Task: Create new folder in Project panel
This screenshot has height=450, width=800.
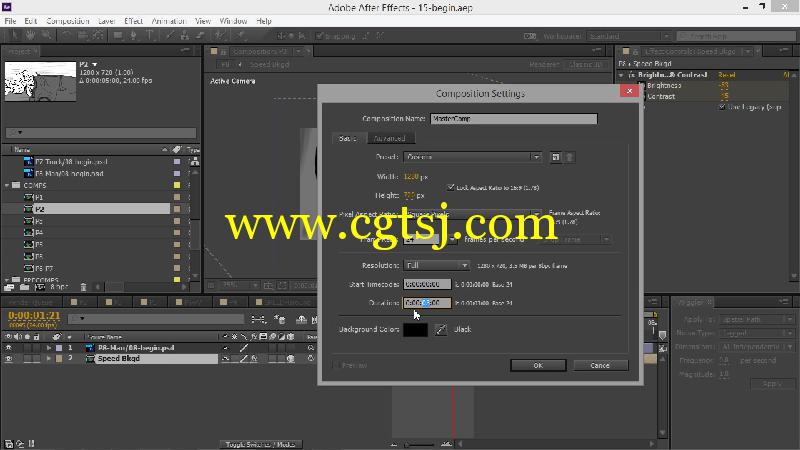Action: (x=24, y=287)
